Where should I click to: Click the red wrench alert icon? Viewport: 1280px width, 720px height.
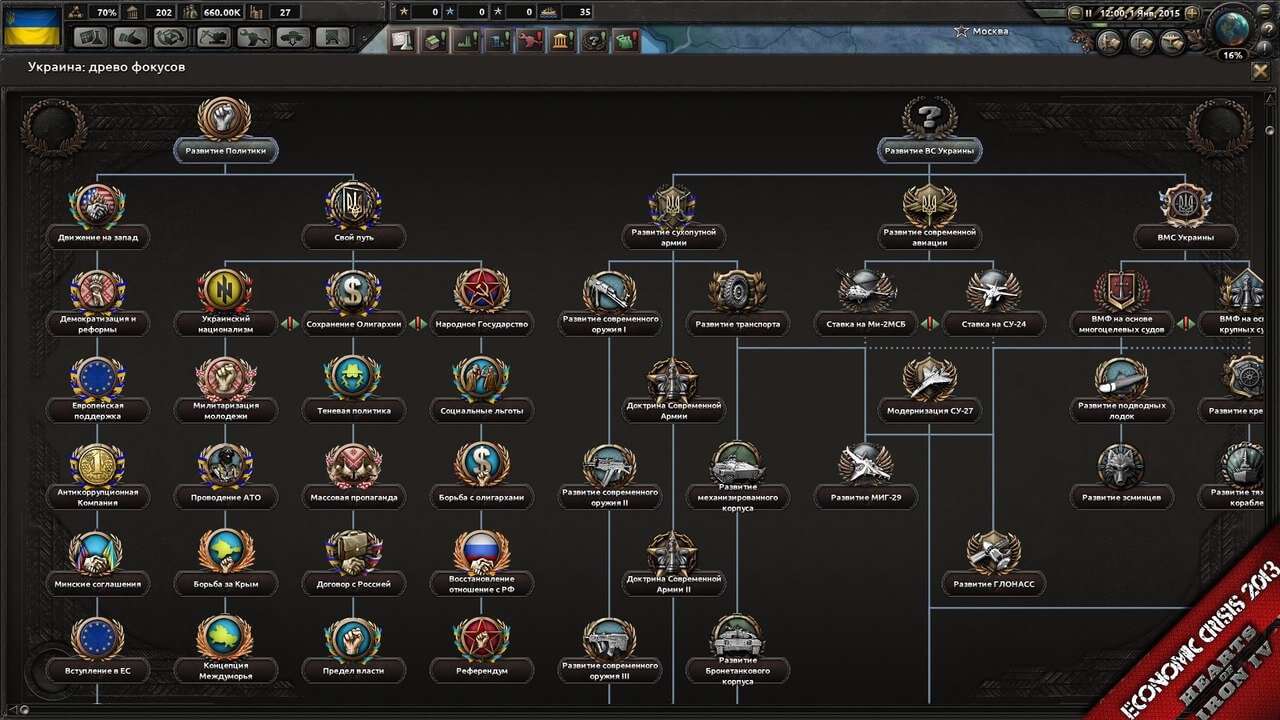(x=530, y=41)
